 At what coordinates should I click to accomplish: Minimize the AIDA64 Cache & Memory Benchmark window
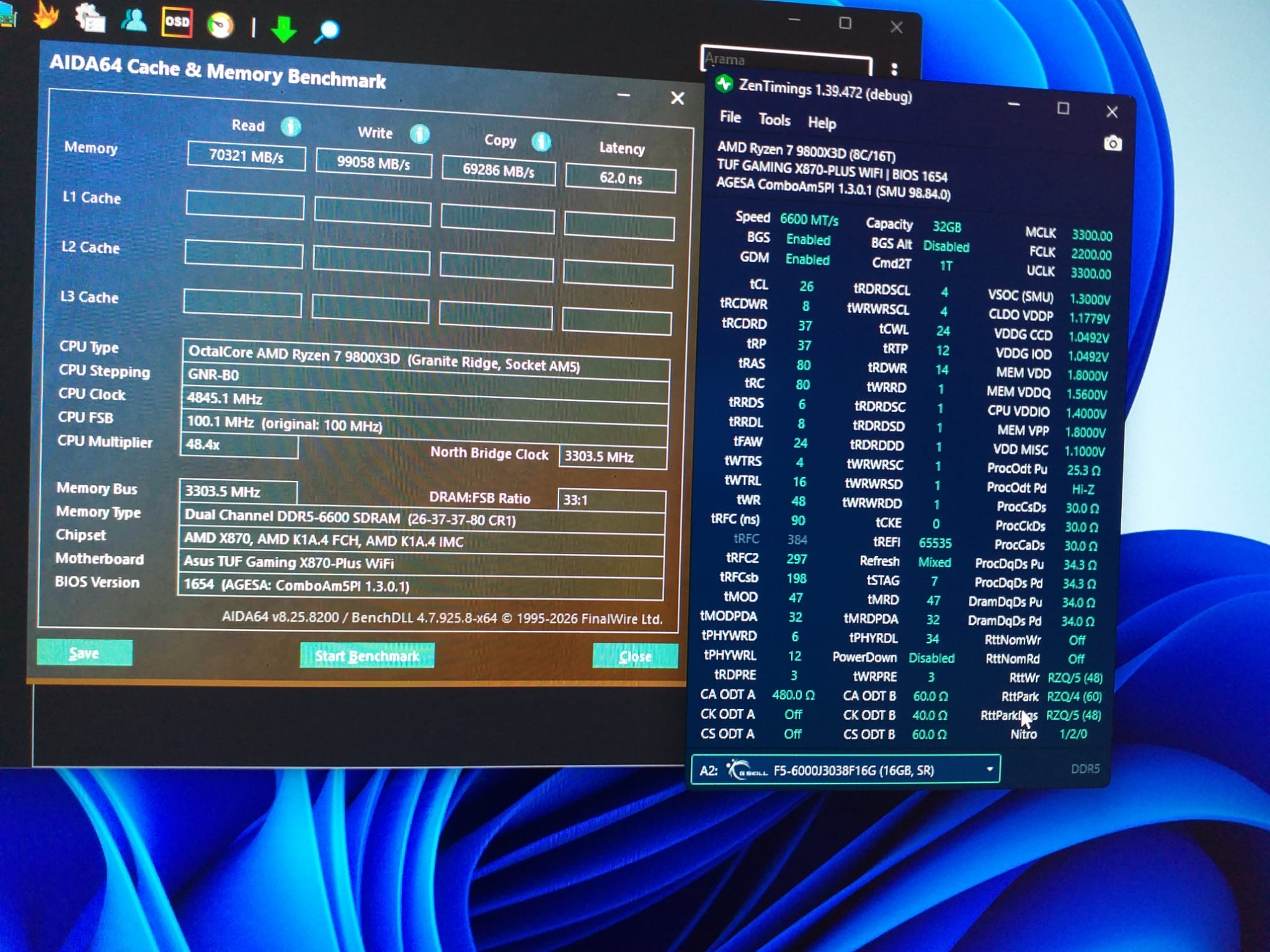click(624, 95)
